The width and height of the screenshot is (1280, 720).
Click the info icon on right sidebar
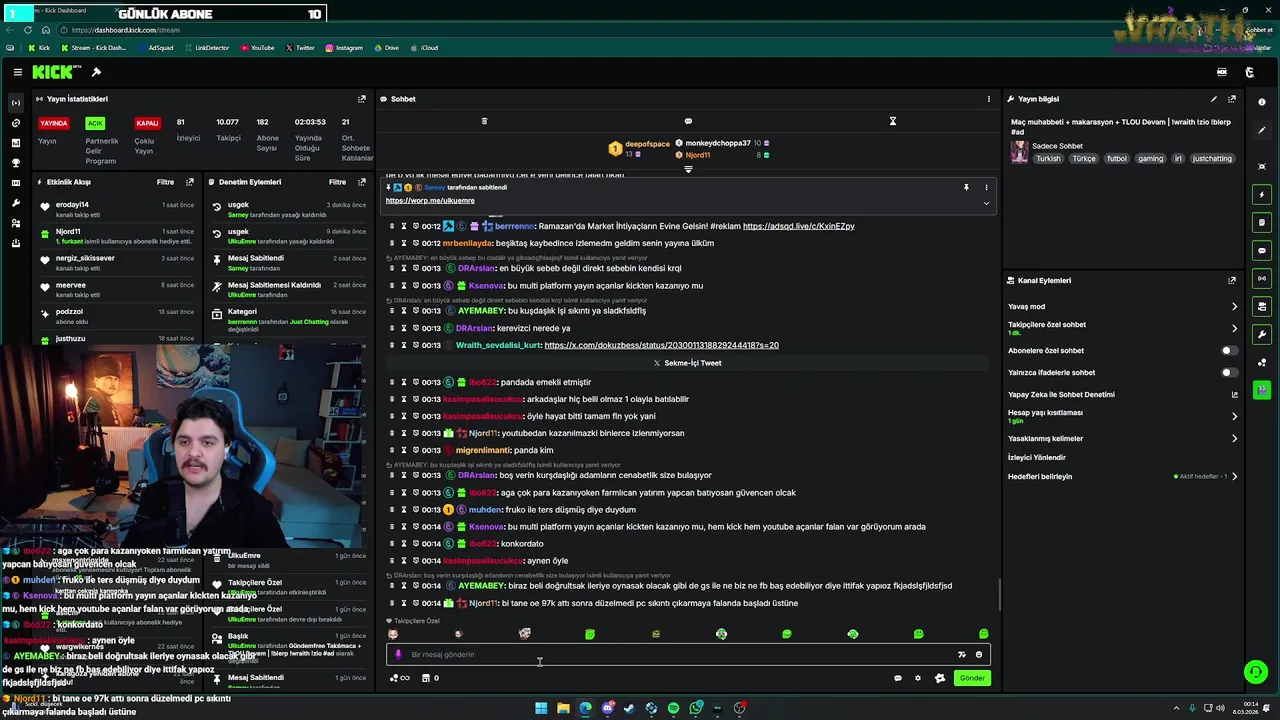point(1262,102)
